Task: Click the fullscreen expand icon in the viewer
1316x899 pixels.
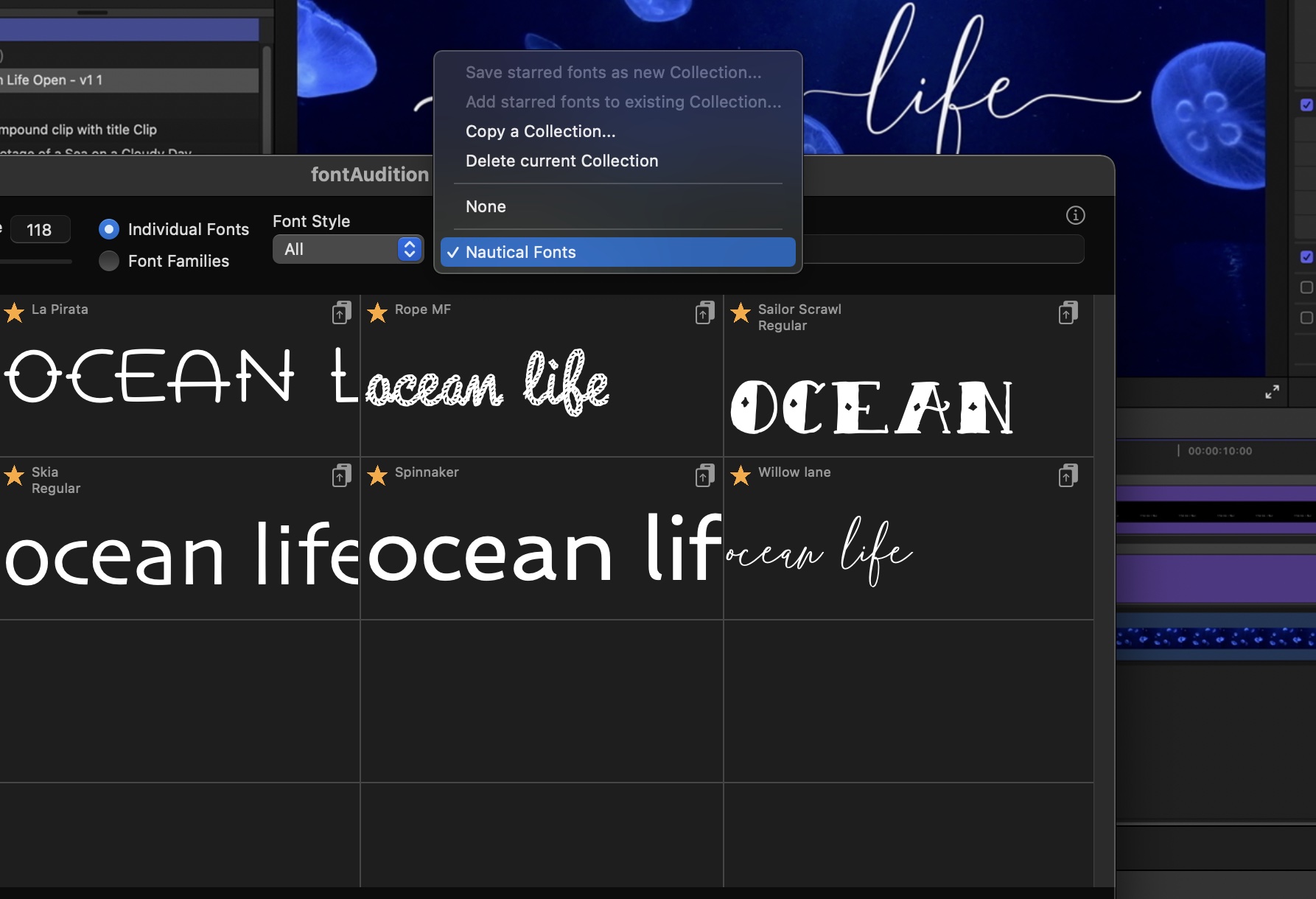Action: 1273,392
